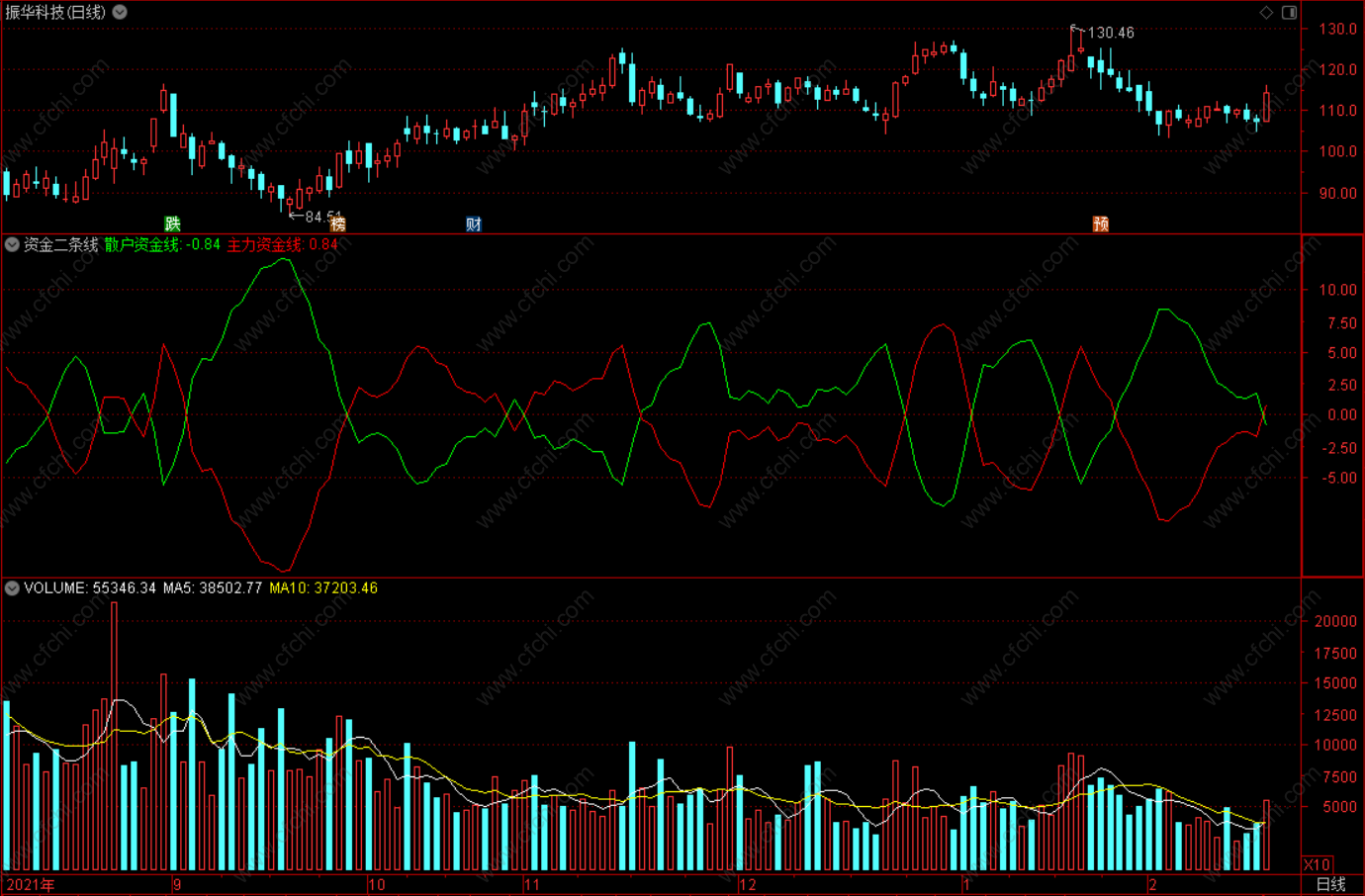Click the 84.51 low price label

point(323,217)
